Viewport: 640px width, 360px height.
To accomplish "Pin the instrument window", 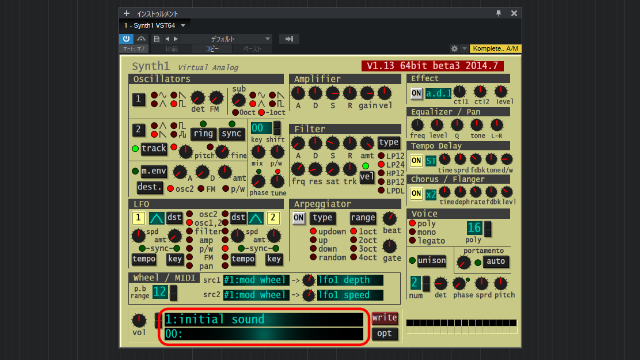I will coord(498,13).
